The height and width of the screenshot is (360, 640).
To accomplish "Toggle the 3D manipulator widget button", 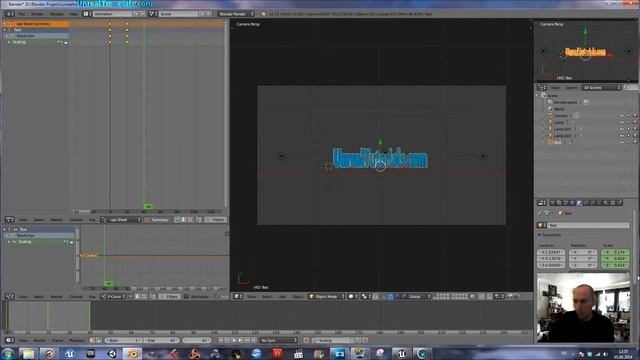I will coord(390,297).
